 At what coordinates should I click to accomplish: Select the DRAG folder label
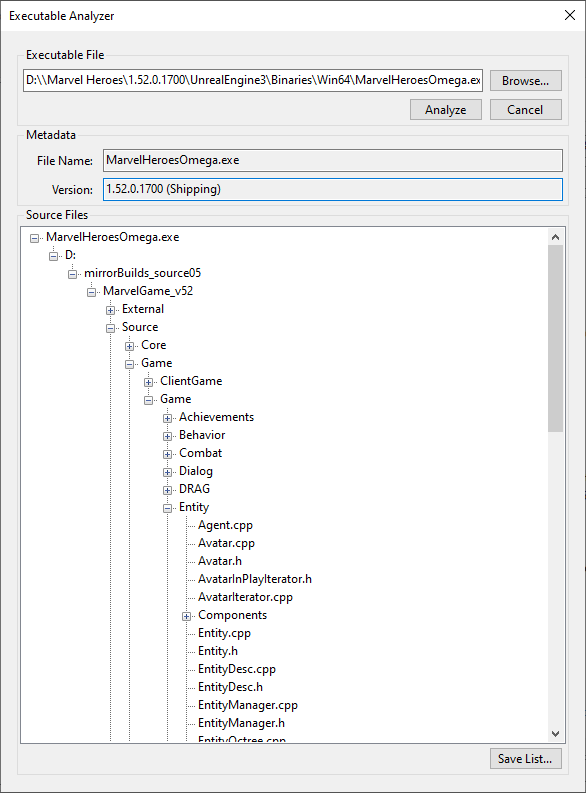pos(194,489)
